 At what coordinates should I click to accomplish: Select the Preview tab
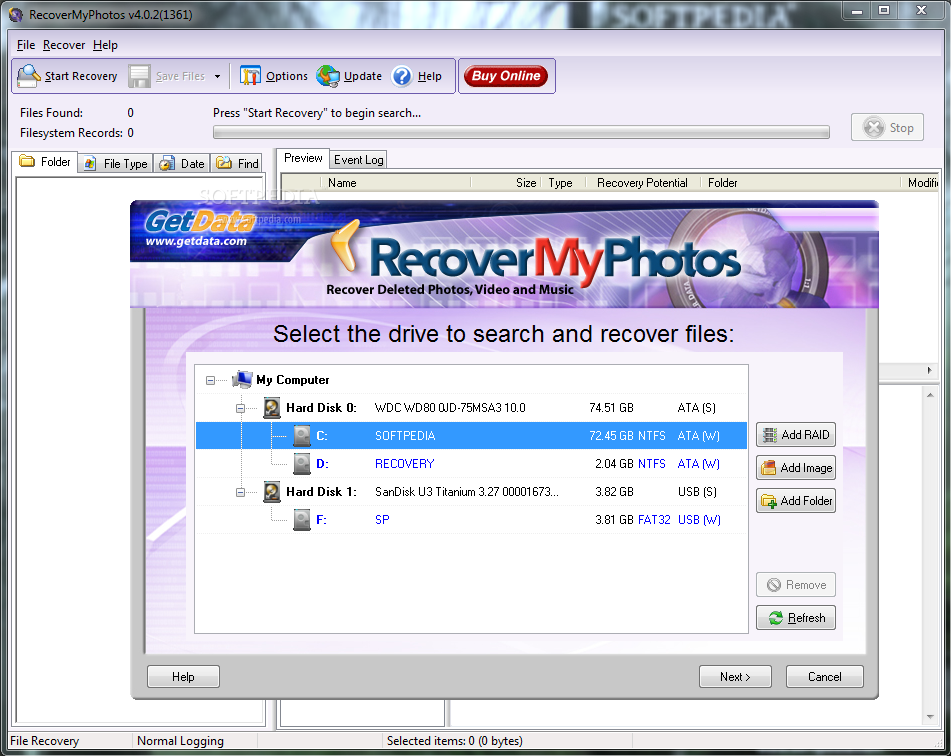[303, 158]
